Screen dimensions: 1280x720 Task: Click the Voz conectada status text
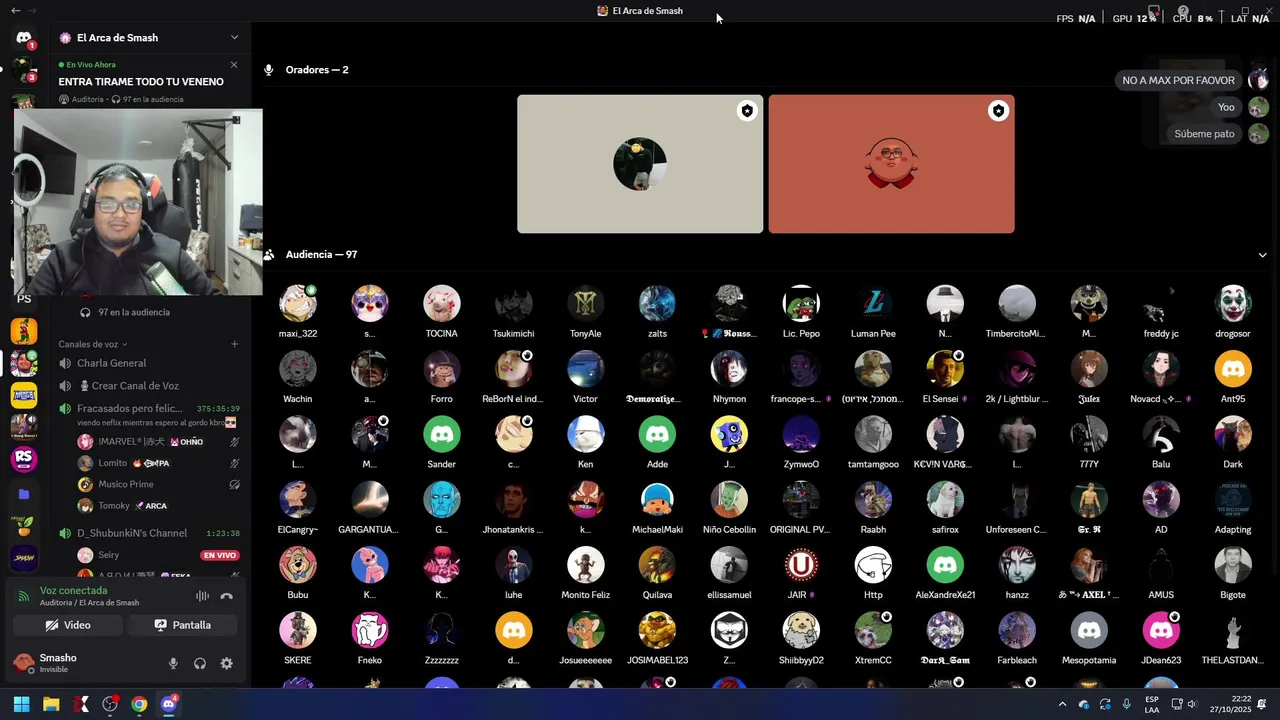pos(74,590)
